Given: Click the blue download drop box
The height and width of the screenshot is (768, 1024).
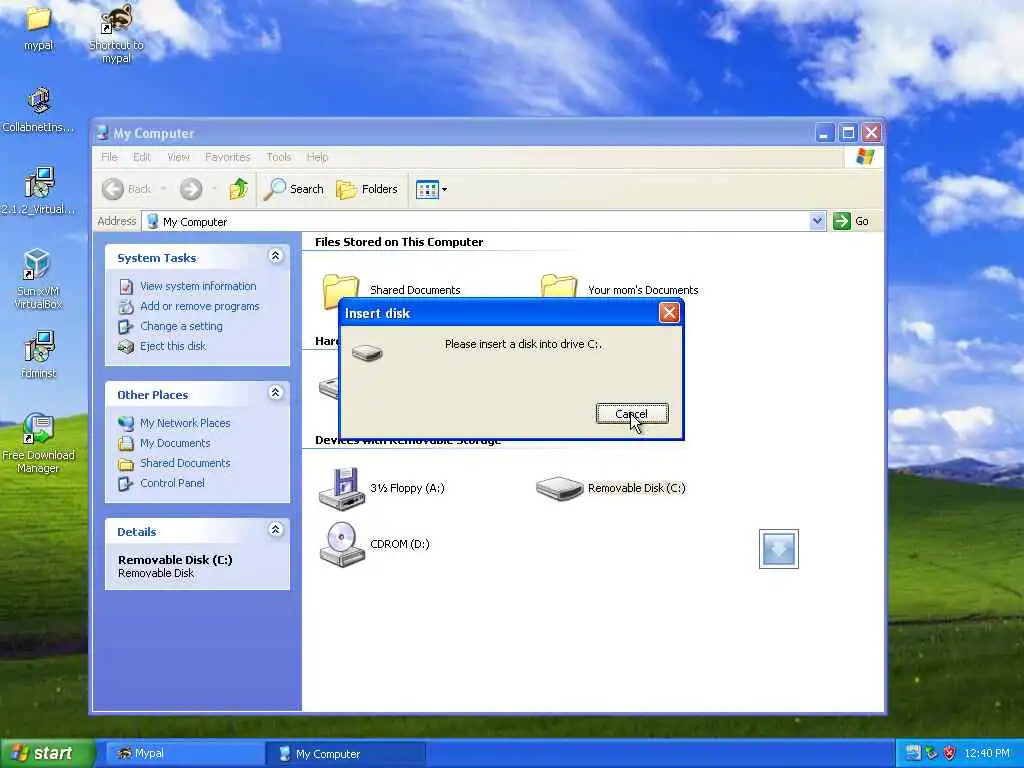Looking at the screenshot, I should tap(778, 549).
